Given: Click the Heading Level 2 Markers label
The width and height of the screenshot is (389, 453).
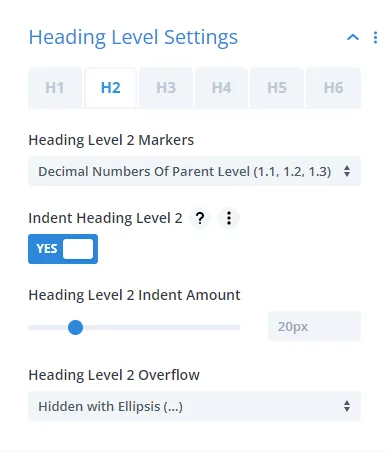Looking at the screenshot, I should click(x=111, y=140).
